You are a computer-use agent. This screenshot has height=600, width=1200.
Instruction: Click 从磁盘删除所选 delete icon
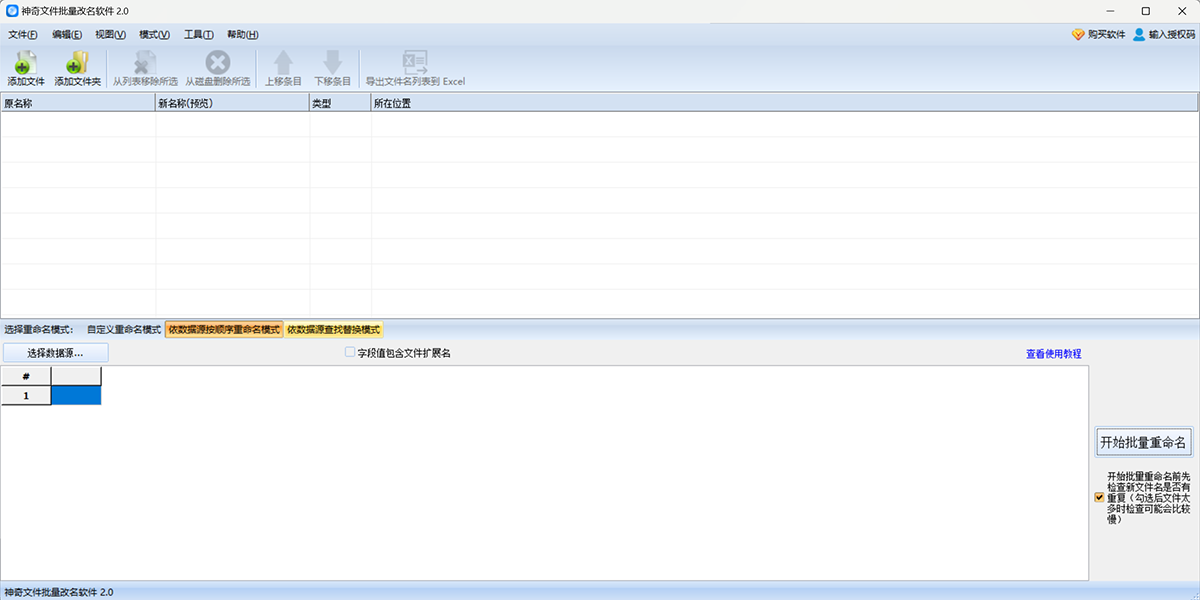click(217, 63)
